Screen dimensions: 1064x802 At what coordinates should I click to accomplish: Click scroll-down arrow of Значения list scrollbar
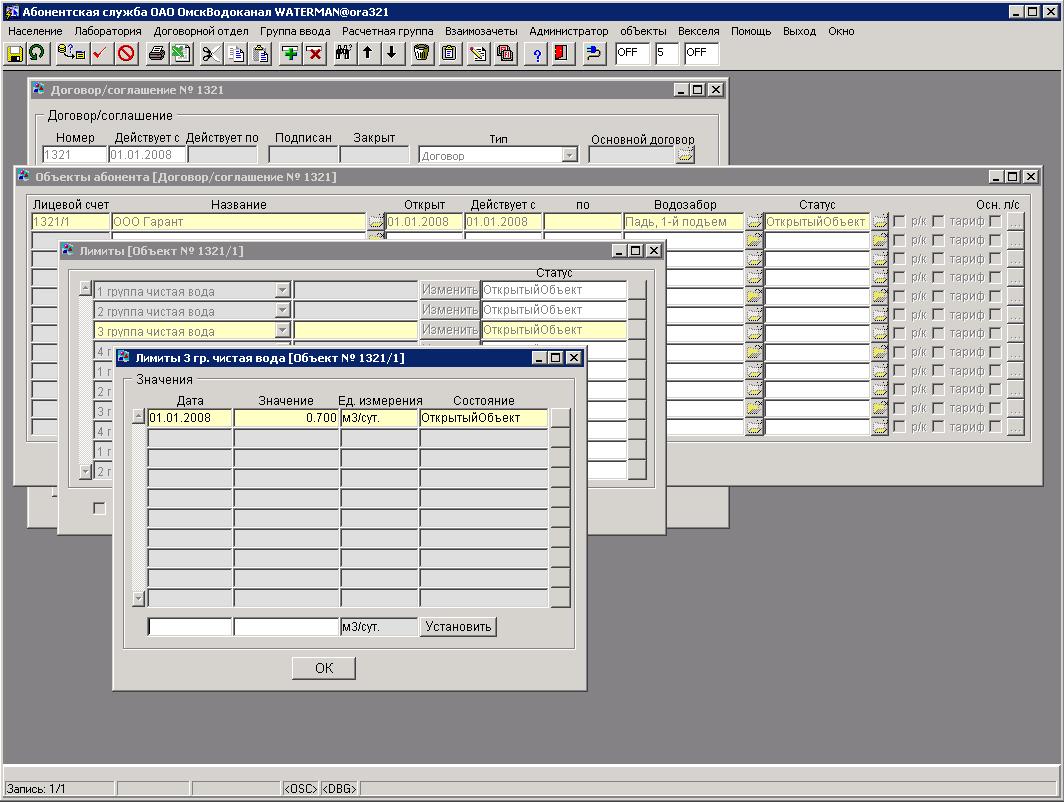tap(139, 598)
